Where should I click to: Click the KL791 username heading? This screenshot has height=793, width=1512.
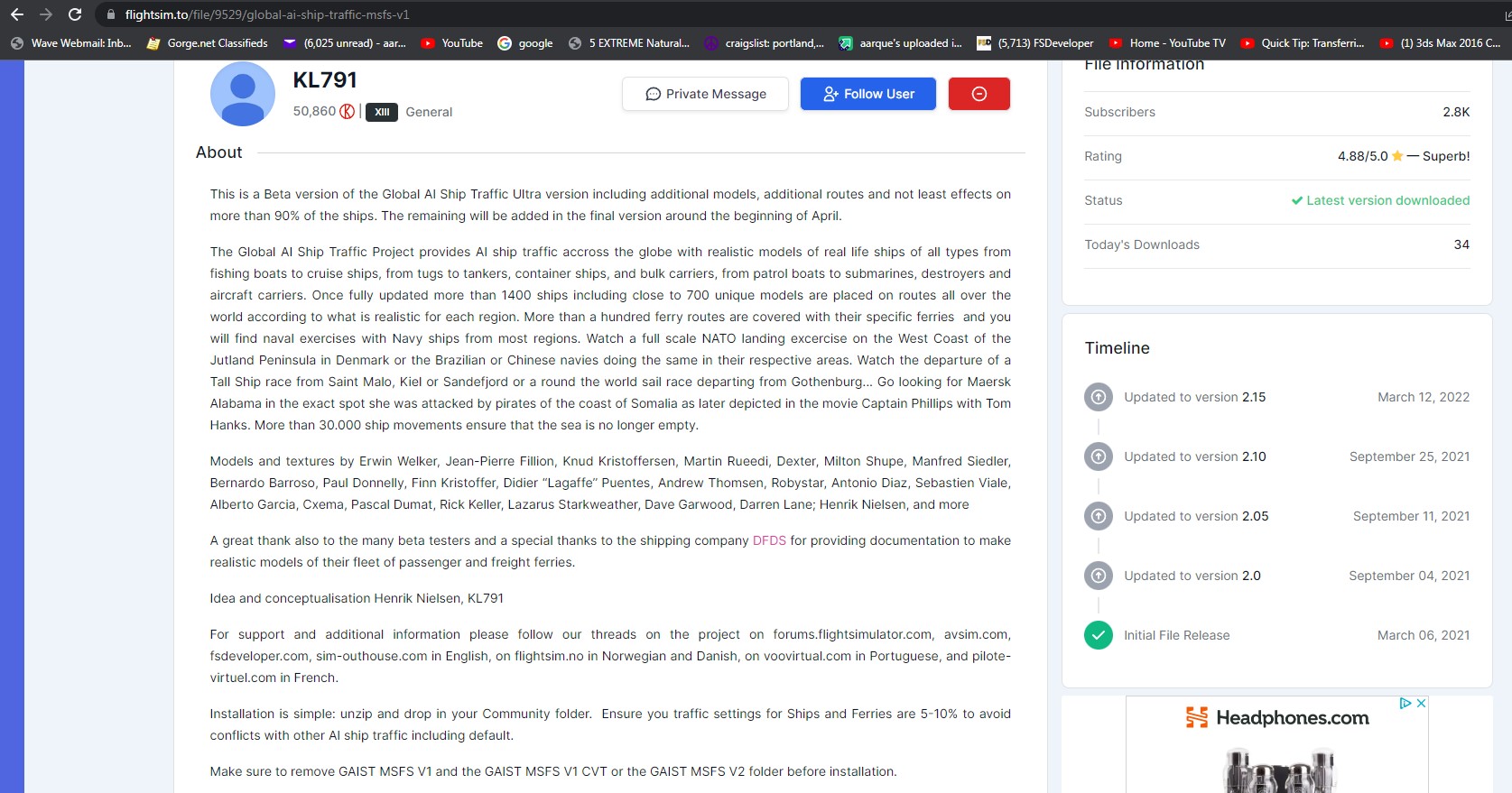(x=325, y=80)
